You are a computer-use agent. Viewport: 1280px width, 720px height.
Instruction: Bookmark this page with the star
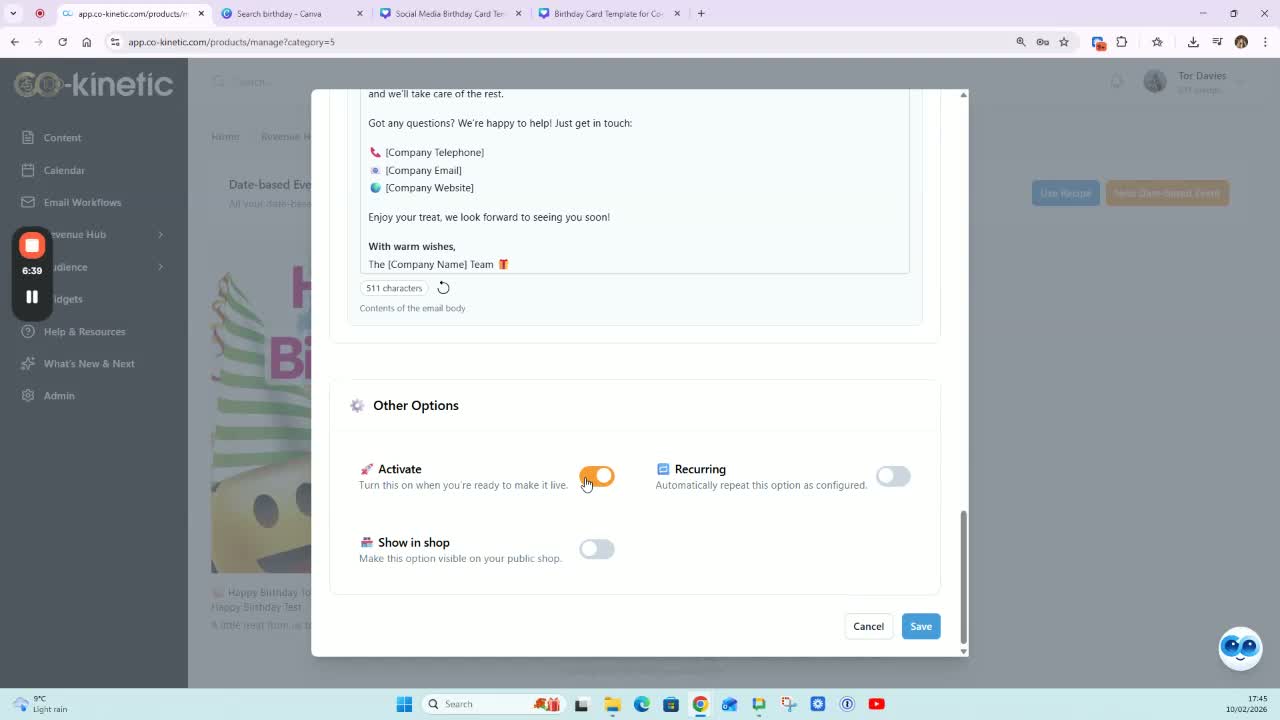[x=1064, y=42]
